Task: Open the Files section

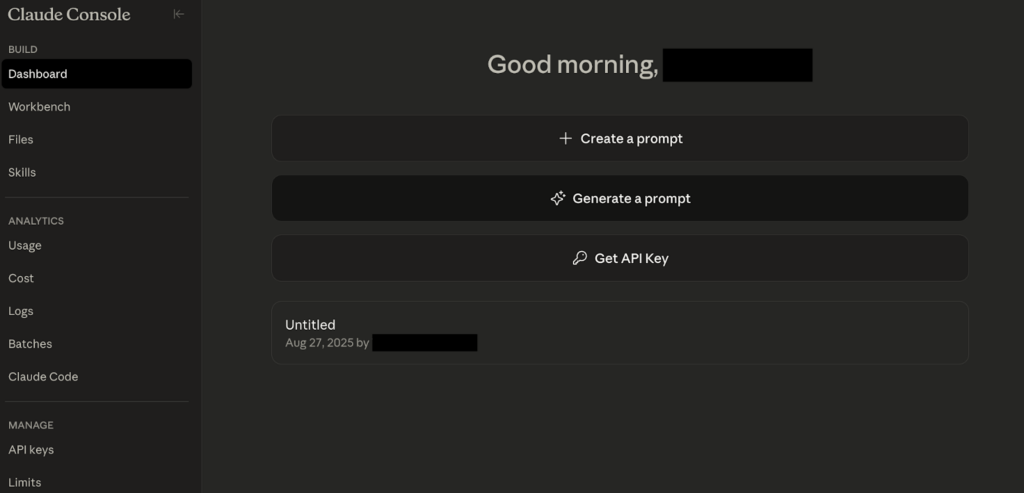Action: [21, 140]
